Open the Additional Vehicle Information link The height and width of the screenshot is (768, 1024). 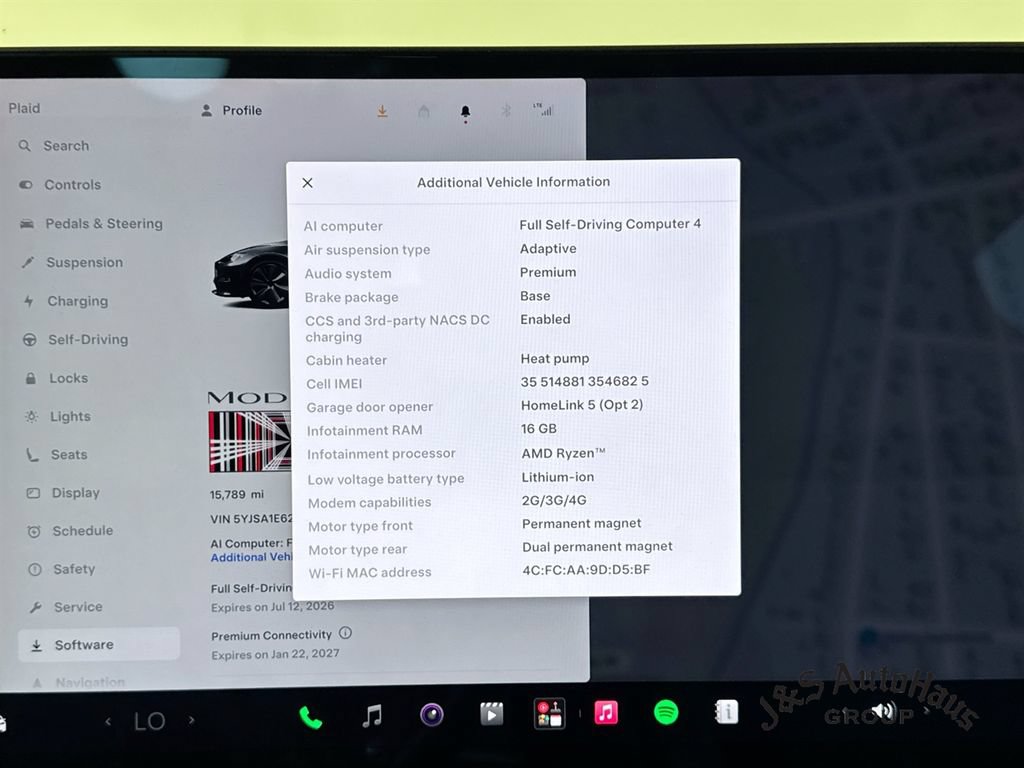(x=251, y=557)
